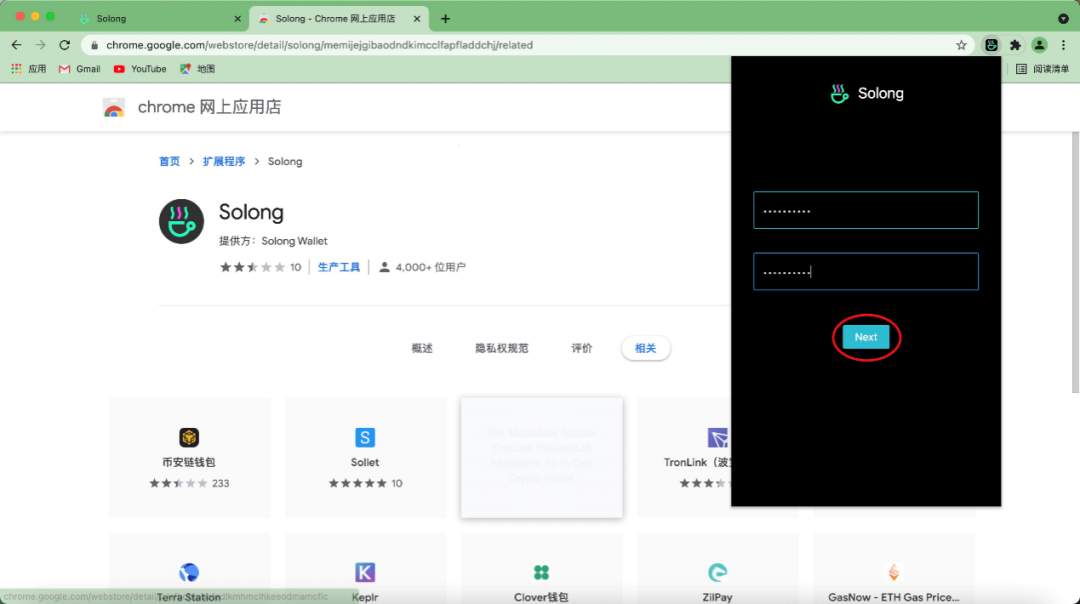Image resolution: width=1080 pixels, height=604 pixels.
Task: Open the Terra Station extension card
Action: (189, 569)
